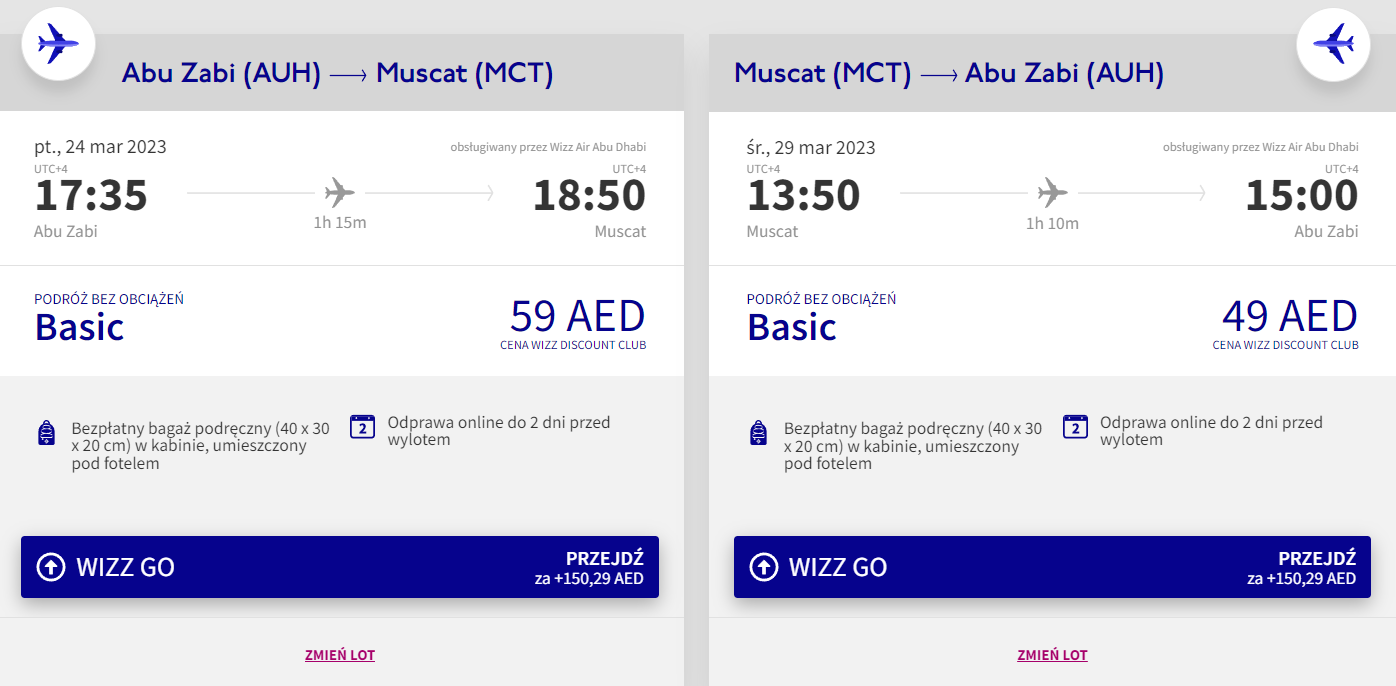Click the 17:35 departure time
The image size is (1396, 686).
[x=91, y=195]
